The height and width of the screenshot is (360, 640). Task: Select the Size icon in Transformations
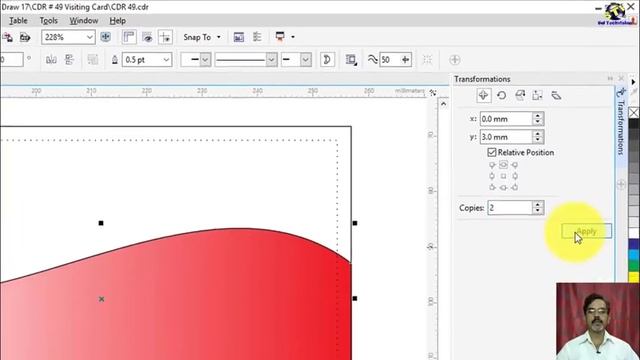[x=538, y=96]
